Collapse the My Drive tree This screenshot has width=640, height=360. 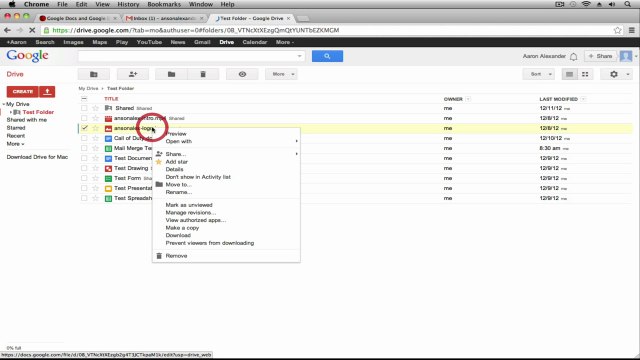[x=4, y=104]
